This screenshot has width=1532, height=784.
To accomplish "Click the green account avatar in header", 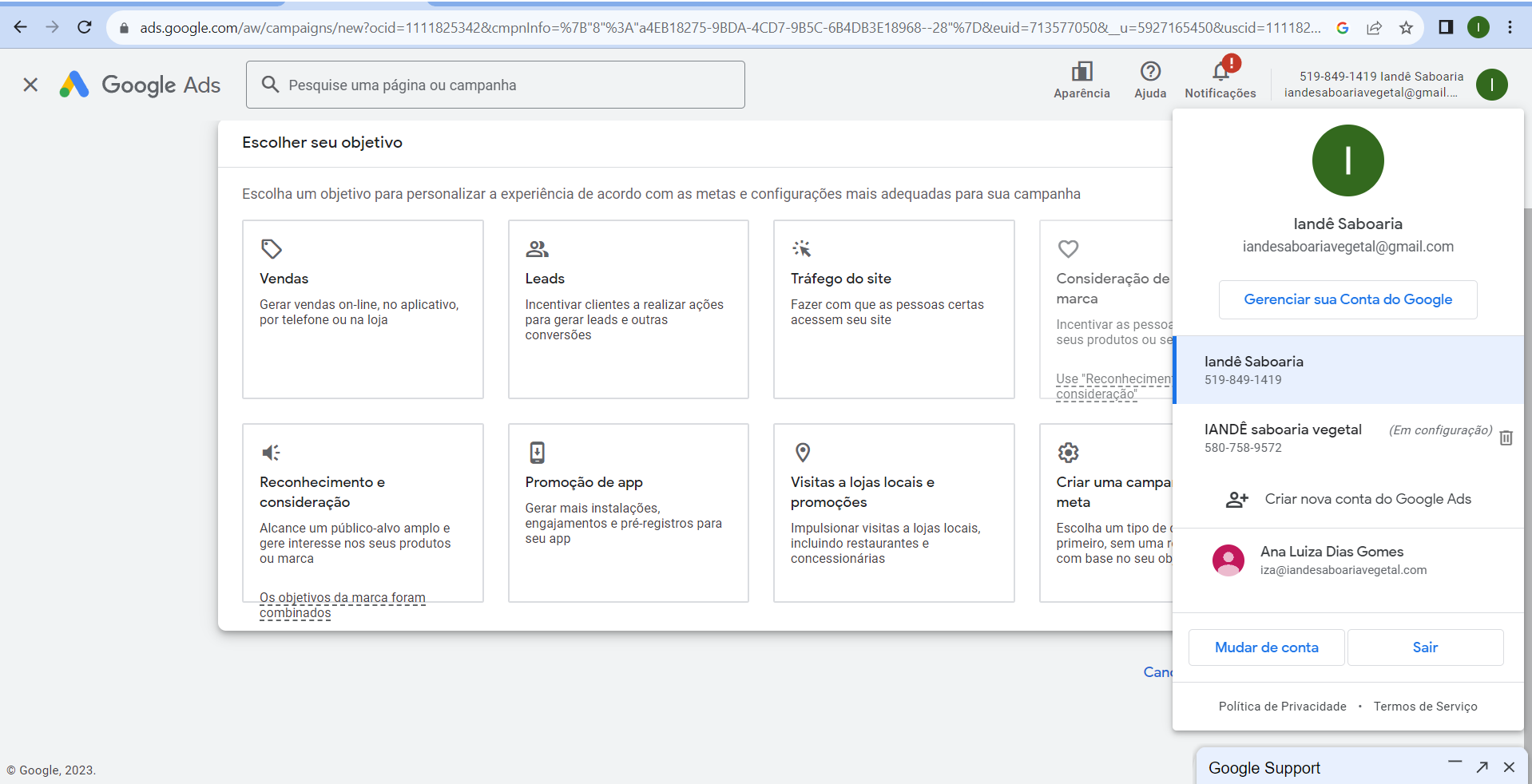I will (x=1491, y=85).
